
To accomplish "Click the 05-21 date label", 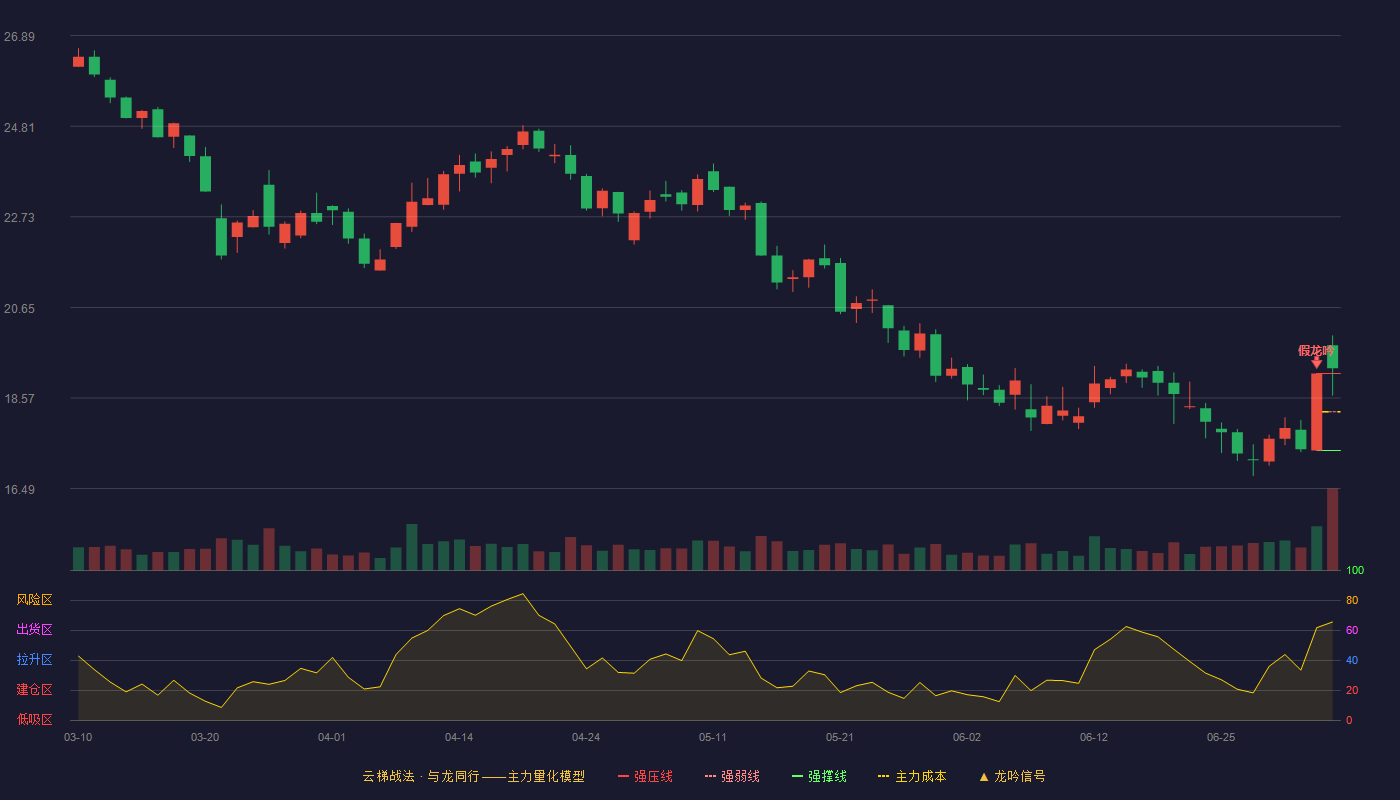I will (840, 737).
